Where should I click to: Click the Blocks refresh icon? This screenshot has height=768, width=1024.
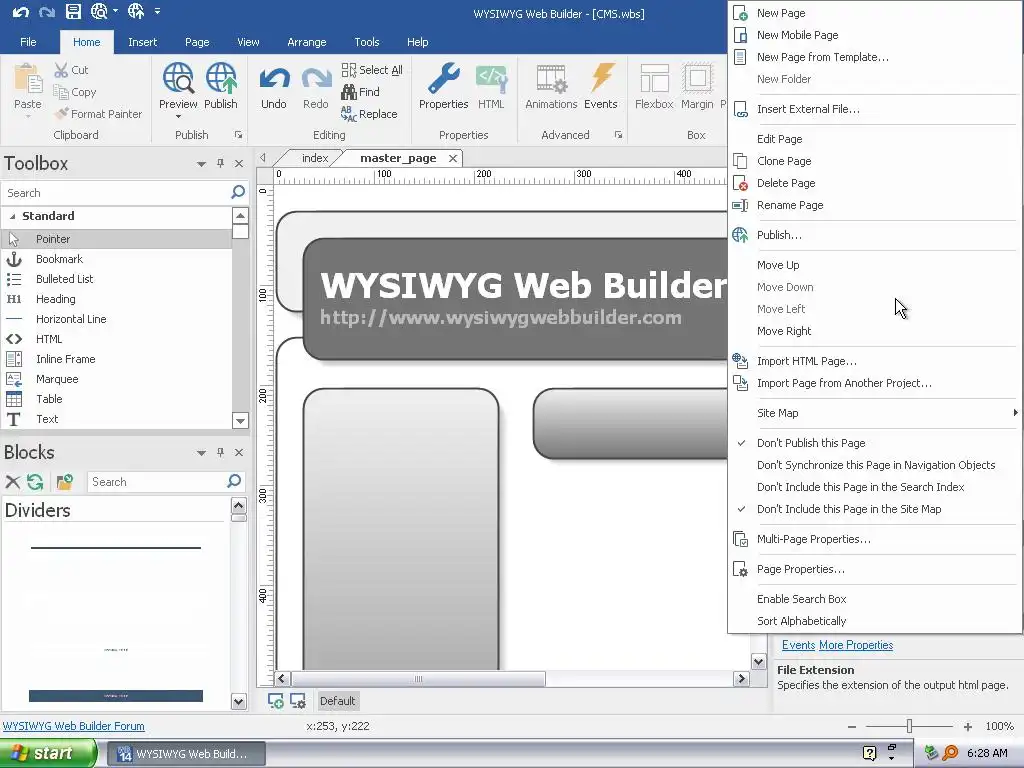point(35,482)
